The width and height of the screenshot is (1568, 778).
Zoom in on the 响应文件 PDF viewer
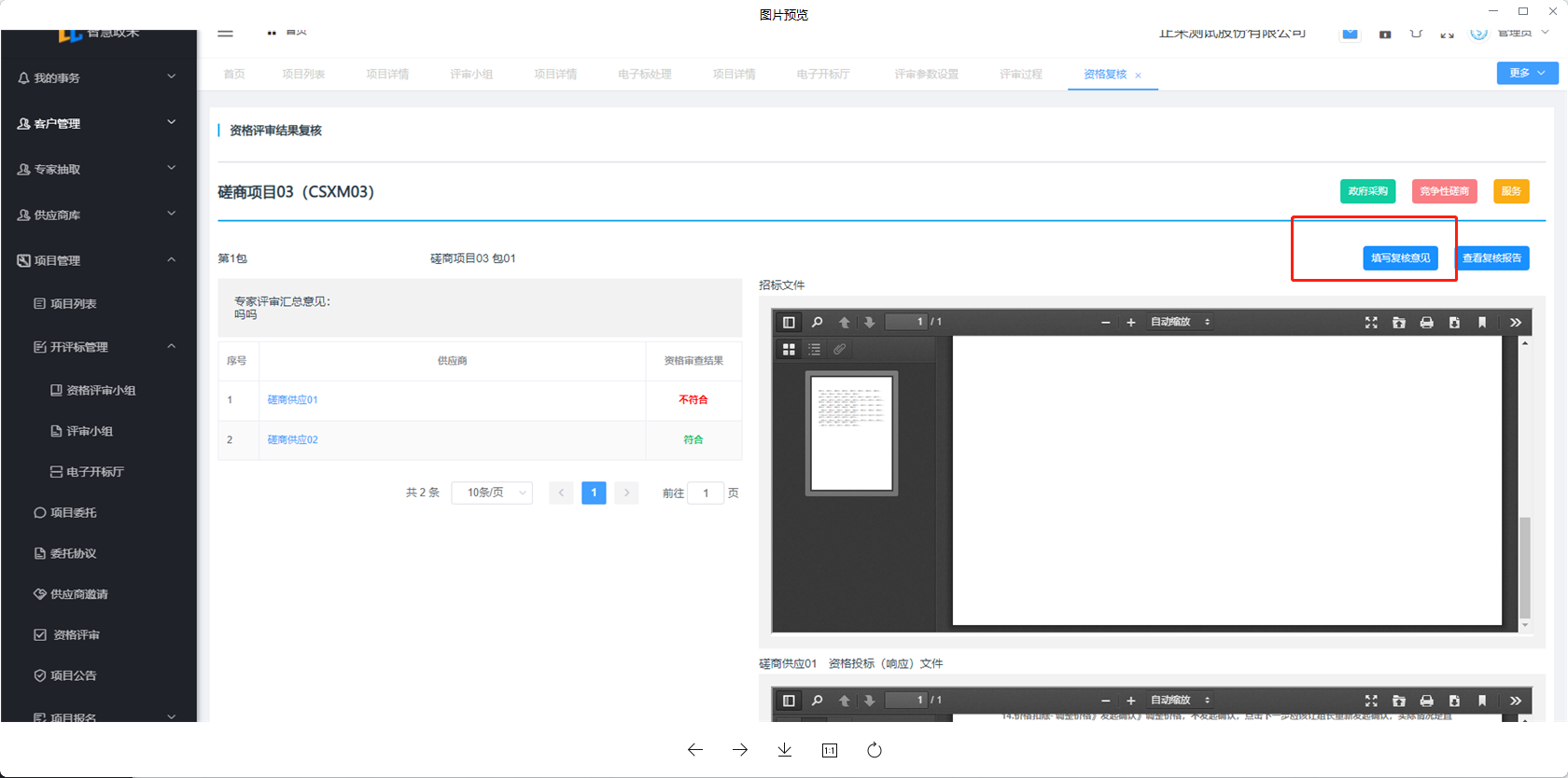click(1131, 701)
